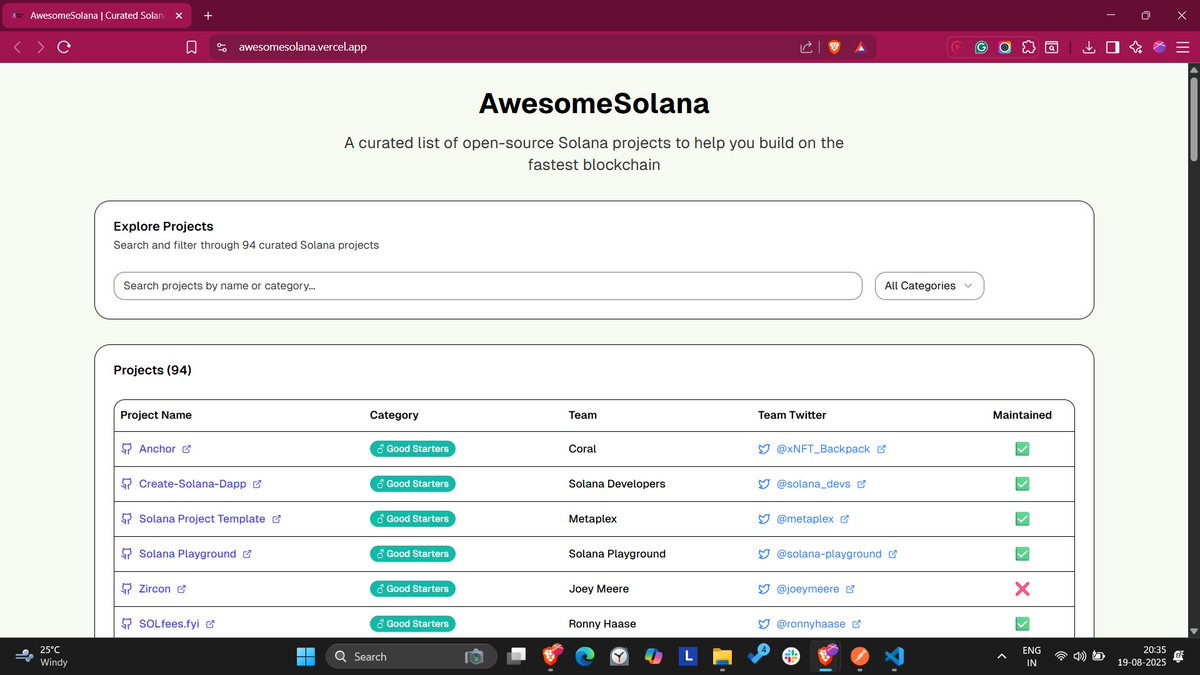
Task: Click the Project Name column header
Action: tap(156, 415)
